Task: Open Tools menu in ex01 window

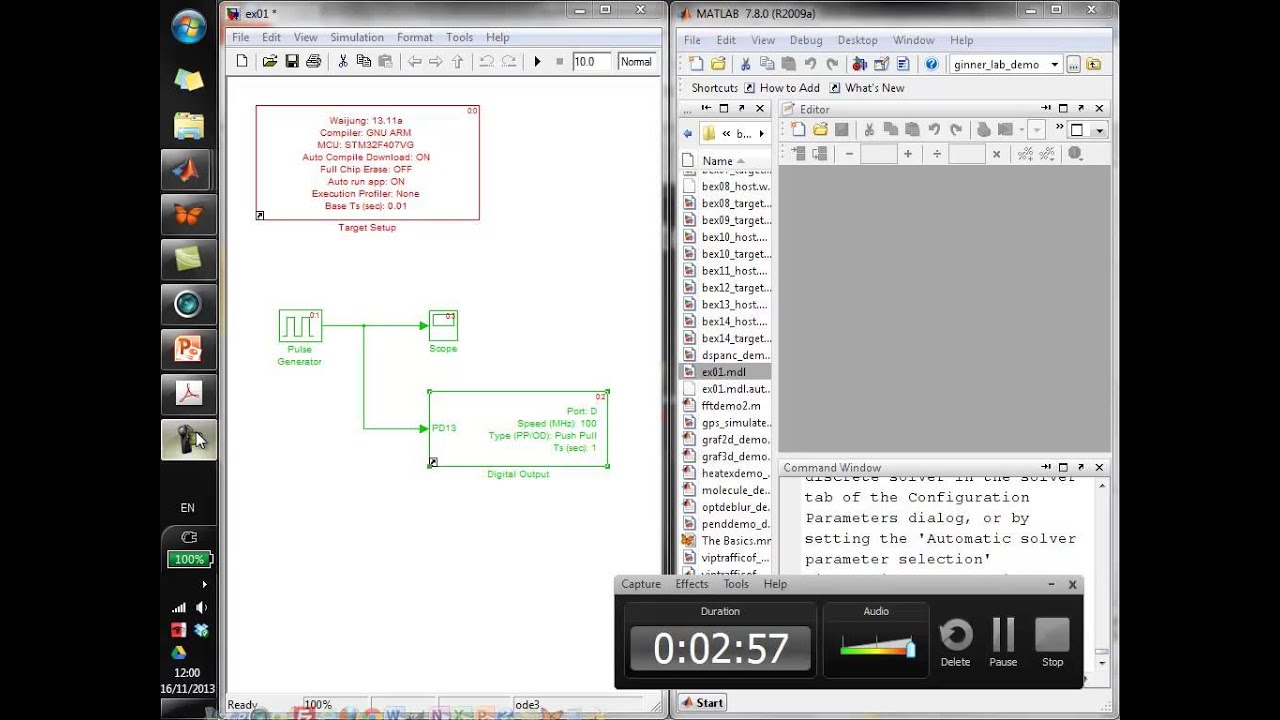Action: pos(460,37)
